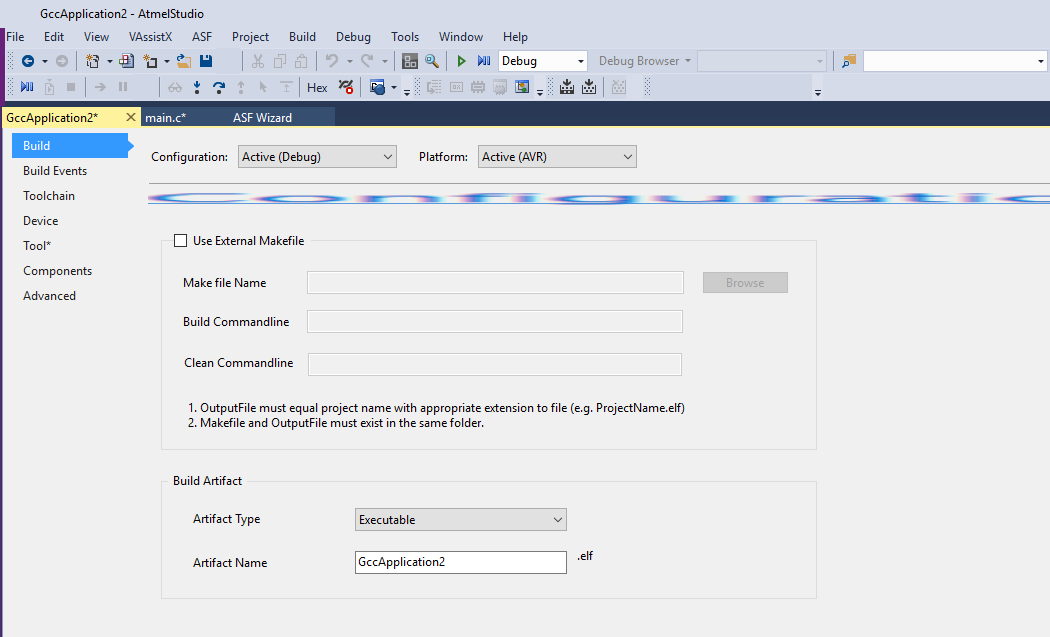Click the Build Commandline input field

tap(495, 322)
